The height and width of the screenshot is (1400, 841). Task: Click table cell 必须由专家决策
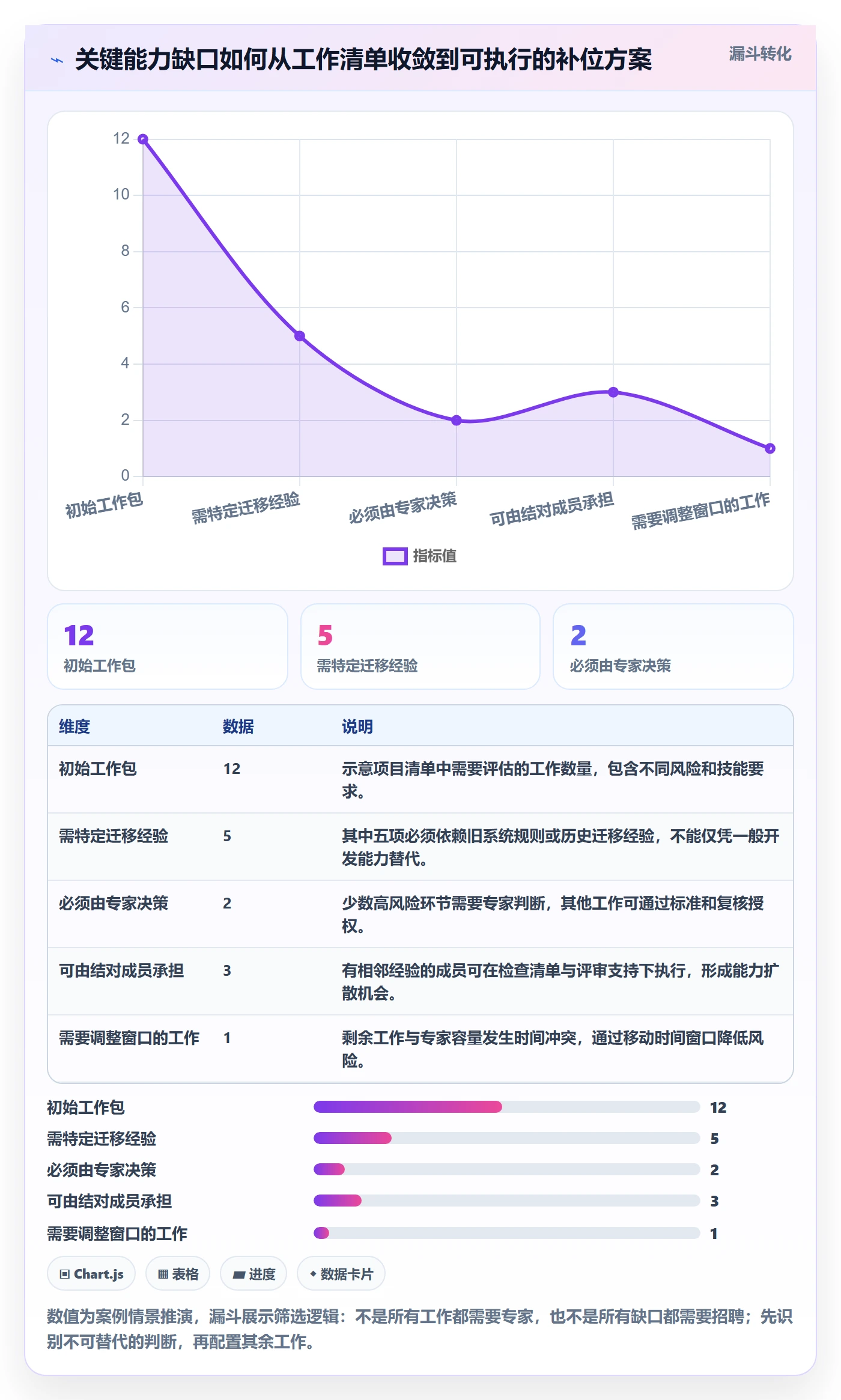[114, 903]
